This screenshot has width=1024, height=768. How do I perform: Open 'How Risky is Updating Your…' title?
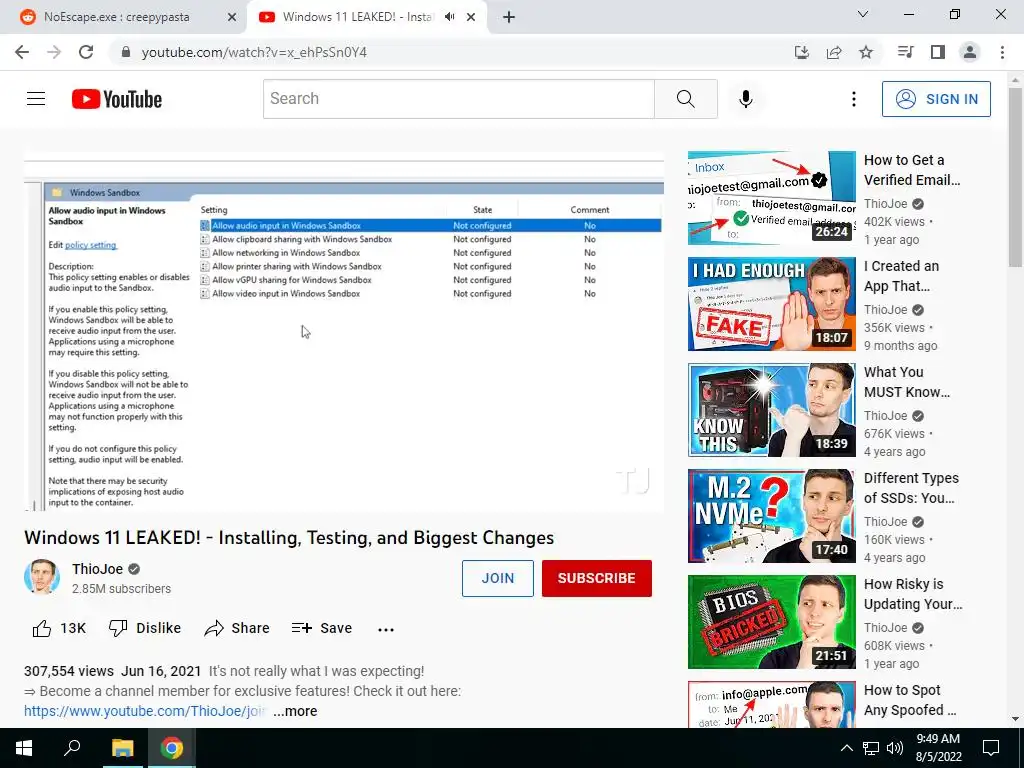click(x=913, y=594)
